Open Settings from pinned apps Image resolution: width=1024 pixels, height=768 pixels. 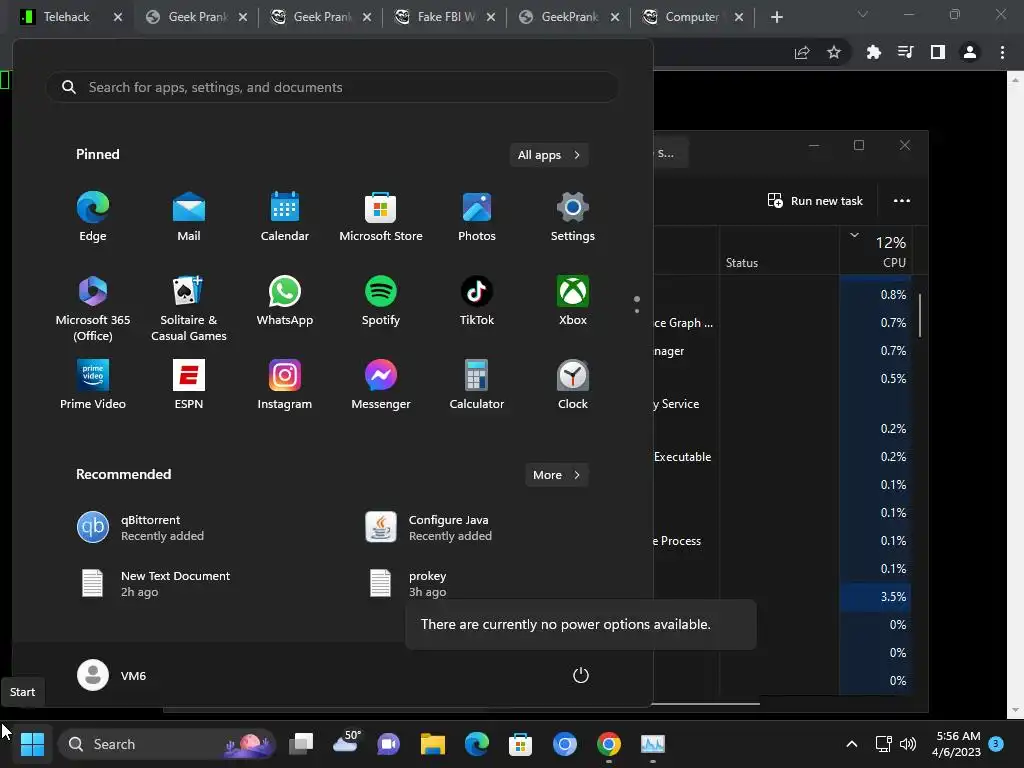tap(573, 217)
